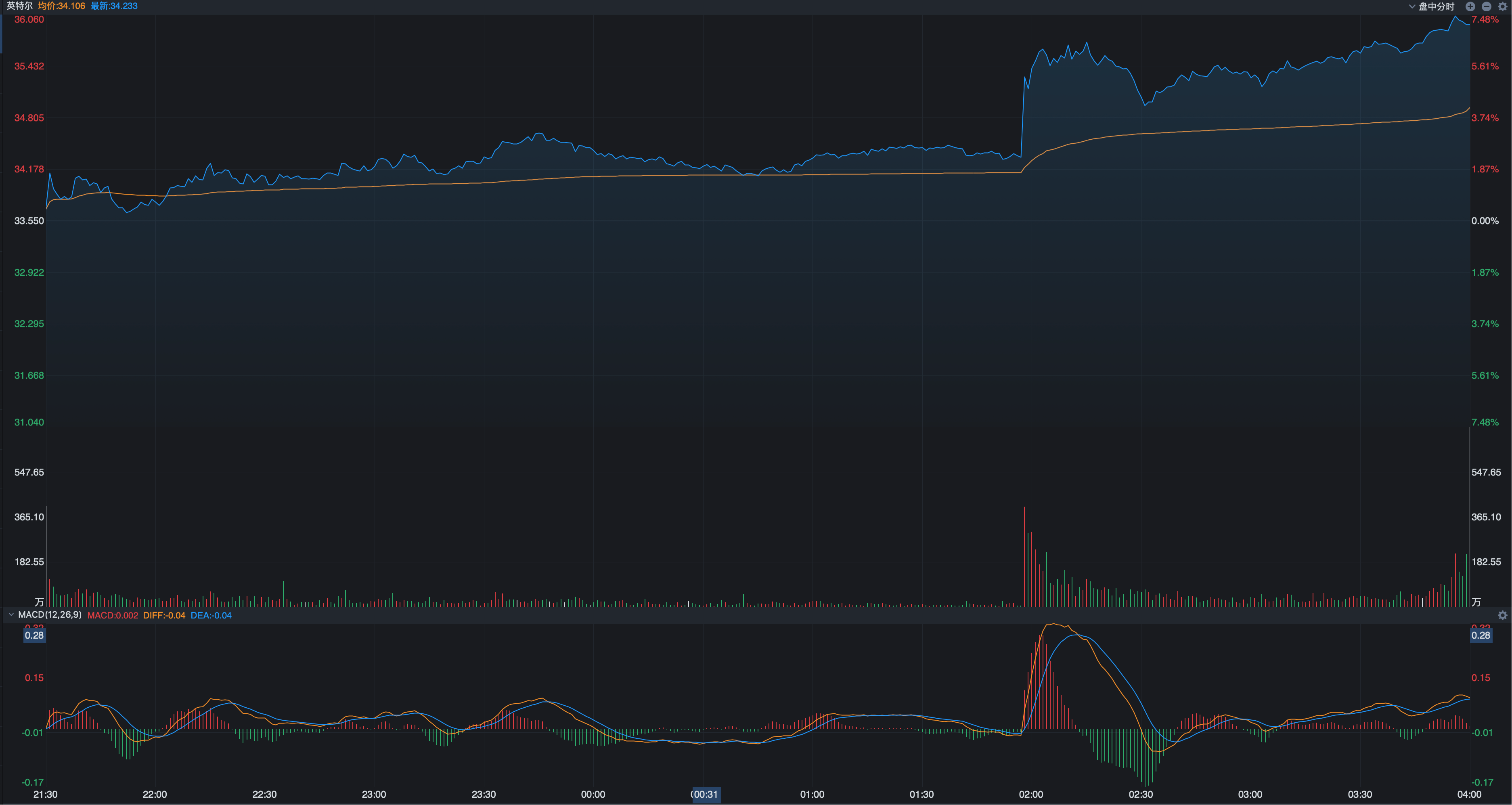Click the zoom in plus icon
Viewport: 1512px width, 805px height.
pyautogui.click(x=1470, y=6)
